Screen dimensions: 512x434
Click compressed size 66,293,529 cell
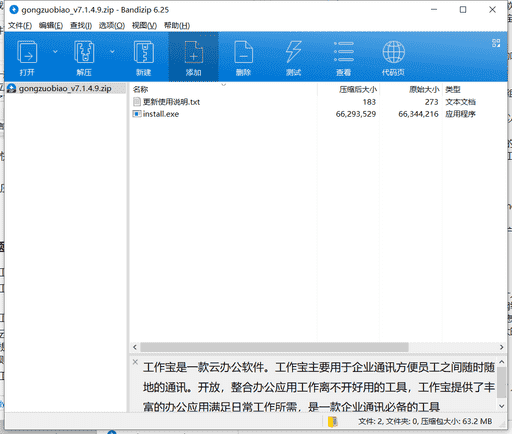tap(356, 114)
